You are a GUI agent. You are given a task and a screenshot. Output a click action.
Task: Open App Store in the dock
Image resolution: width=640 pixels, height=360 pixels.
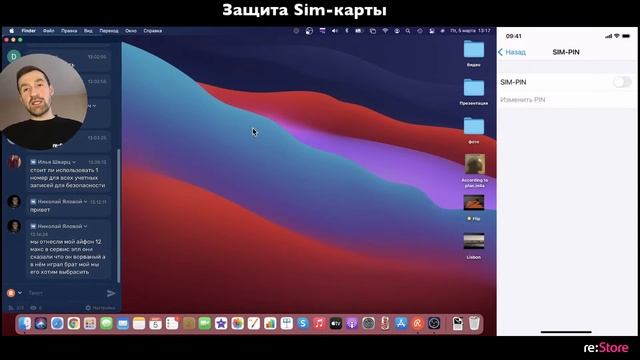(401, 324)
